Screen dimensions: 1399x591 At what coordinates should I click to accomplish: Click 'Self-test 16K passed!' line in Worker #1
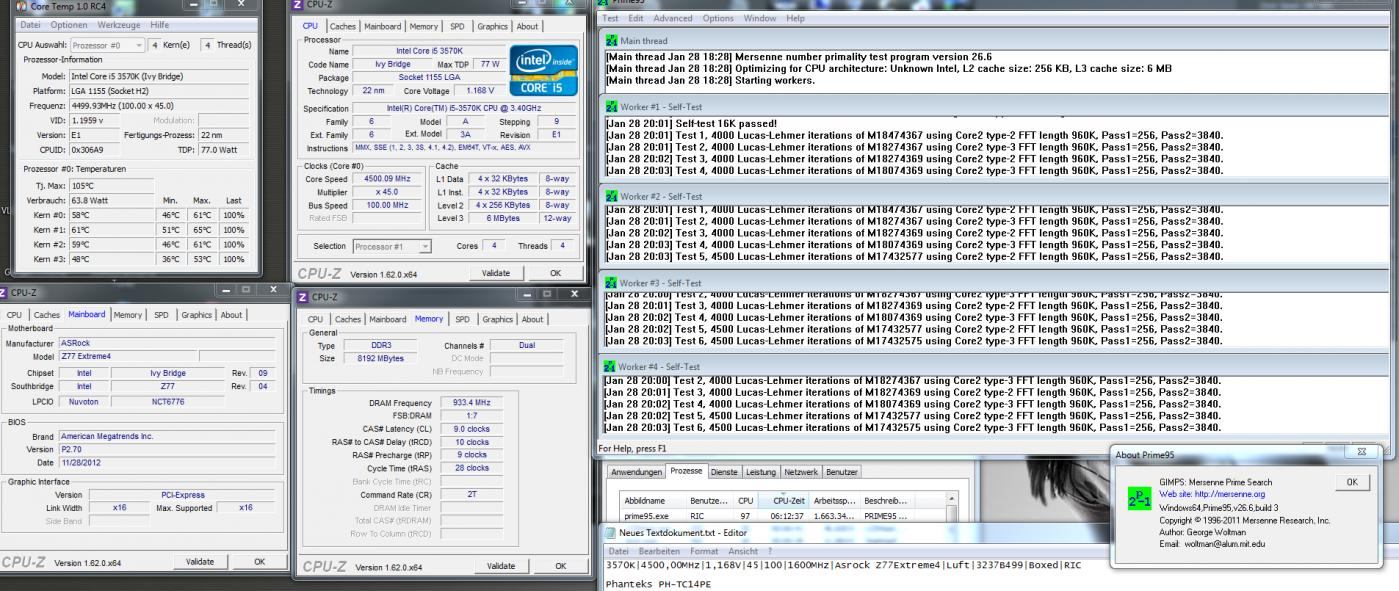click(x=691, y=123)
